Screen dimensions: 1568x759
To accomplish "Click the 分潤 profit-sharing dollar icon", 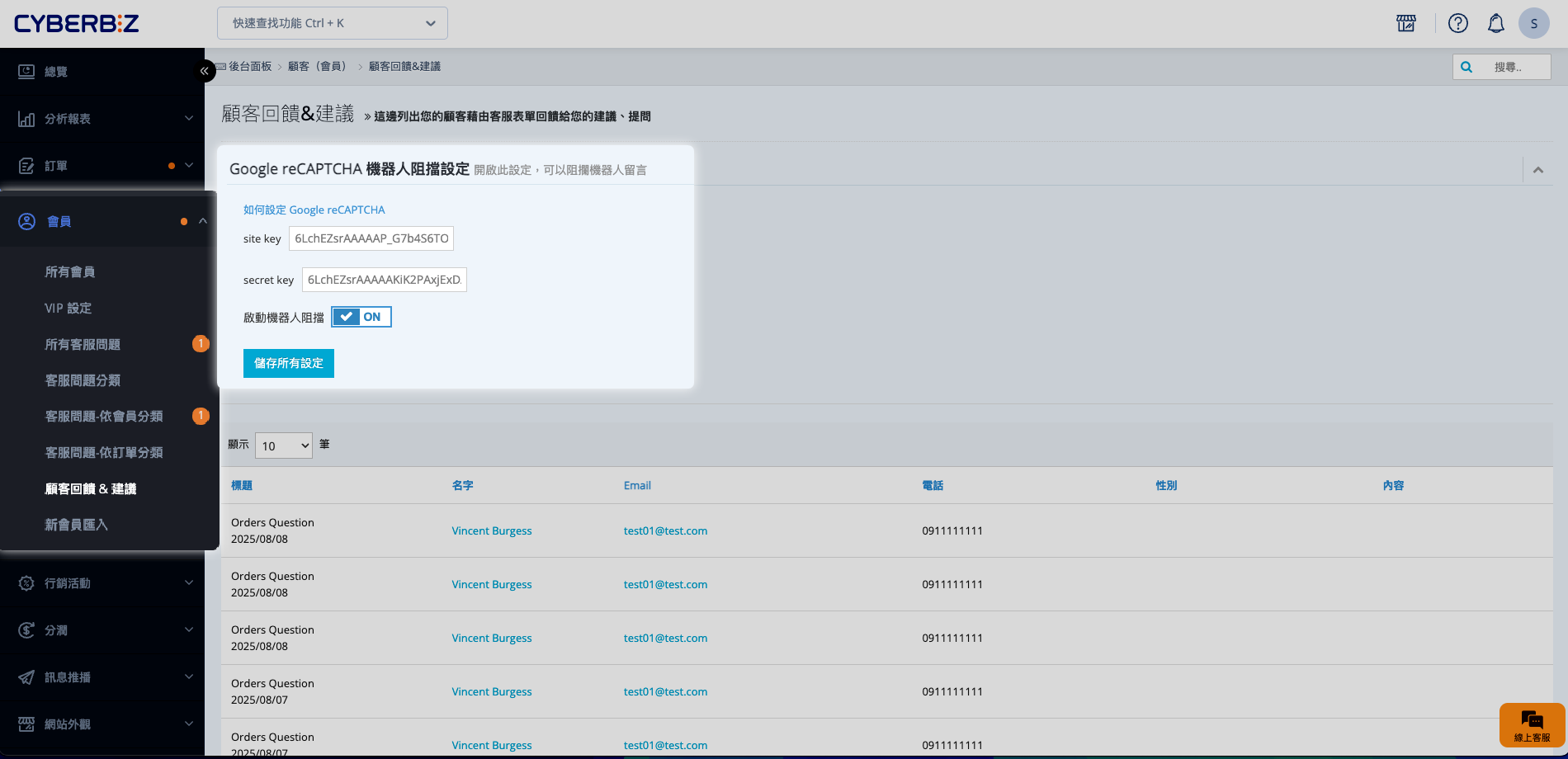I will pyautogui.click(x=27, y=630).
